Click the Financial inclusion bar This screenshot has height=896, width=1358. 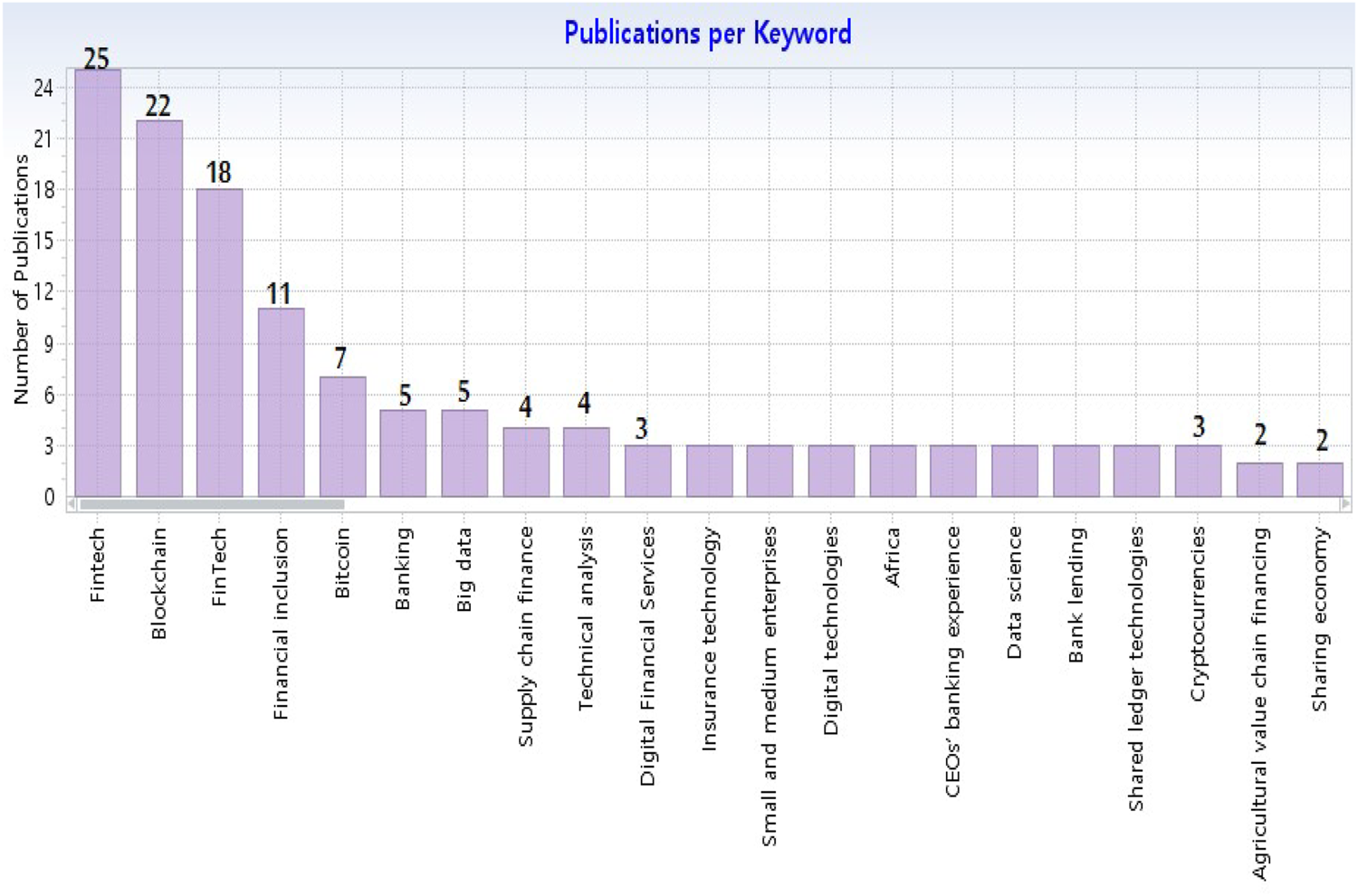pyautogui.click(x=281, y=402)
